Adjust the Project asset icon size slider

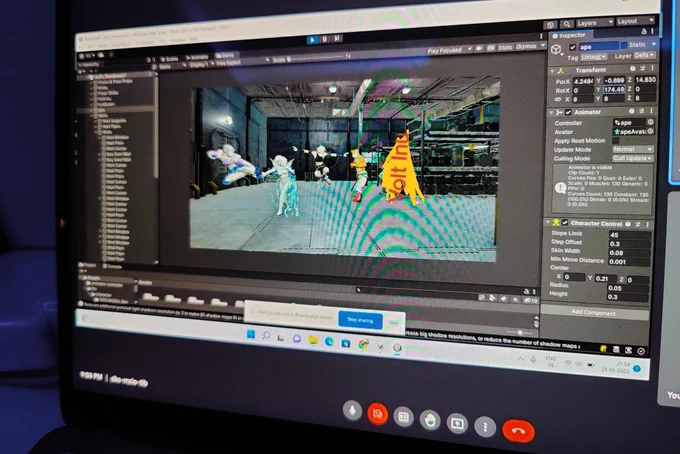520,333
